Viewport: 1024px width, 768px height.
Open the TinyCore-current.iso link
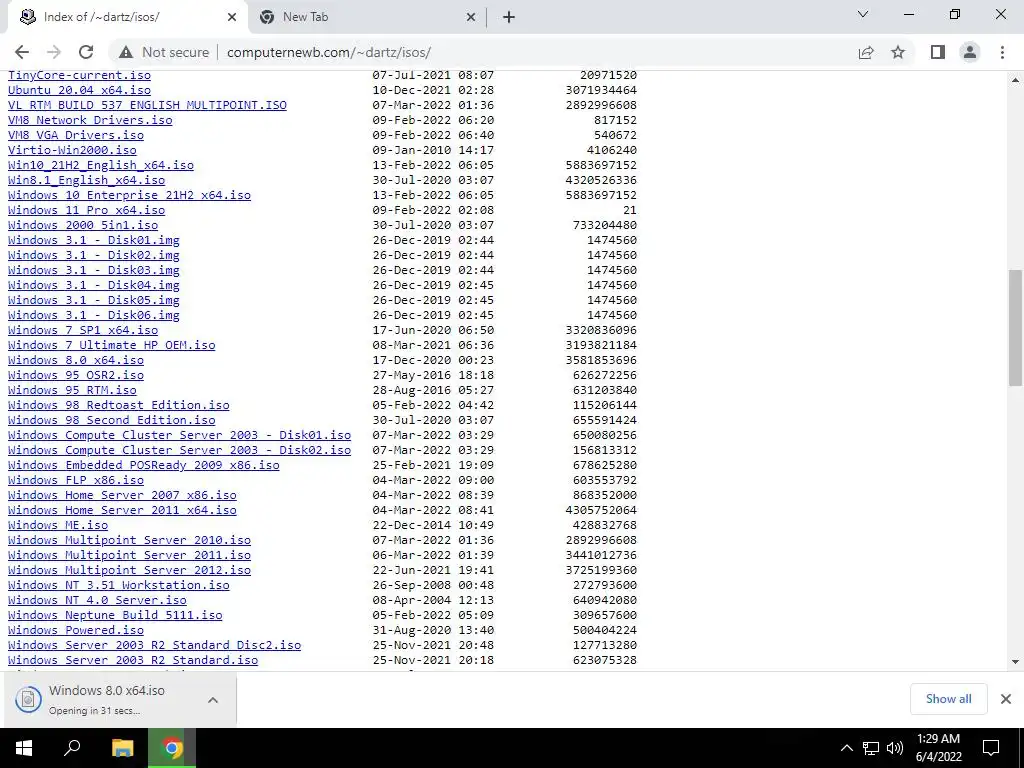pyautogui.click(x=79, y=75)
